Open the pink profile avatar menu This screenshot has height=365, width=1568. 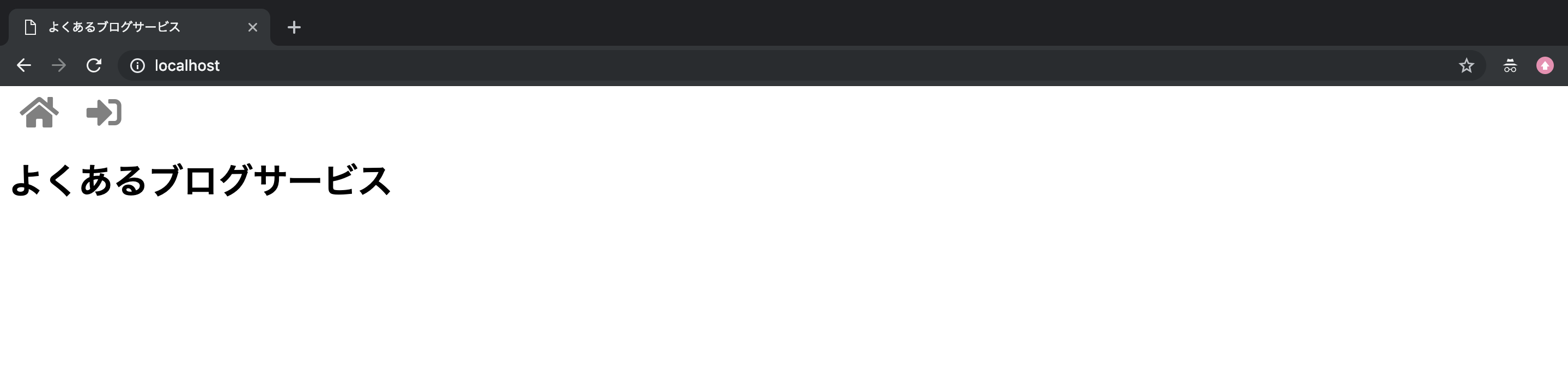click(1545, 66)
